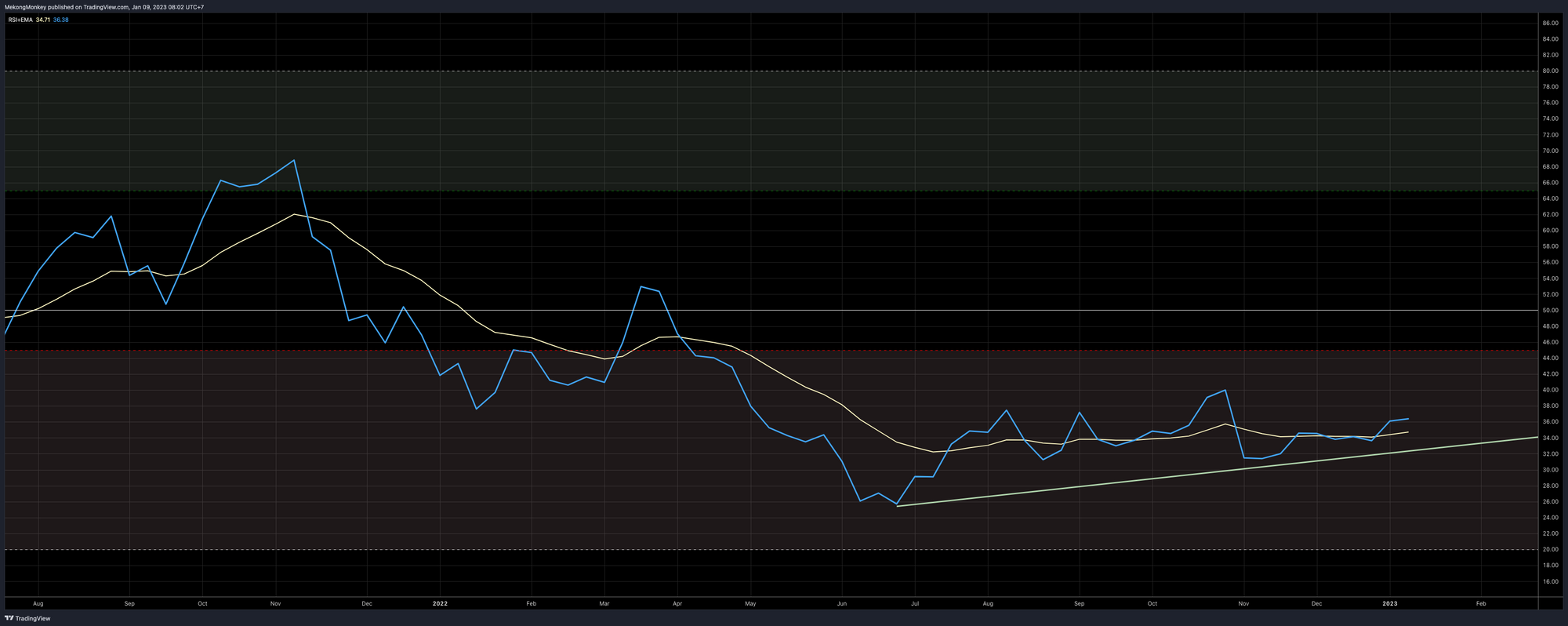This screenshot has height=626, width=1568.
Task: Click the Feb label following 2023
Action: pyautogui.click(x=1480, y=603)
